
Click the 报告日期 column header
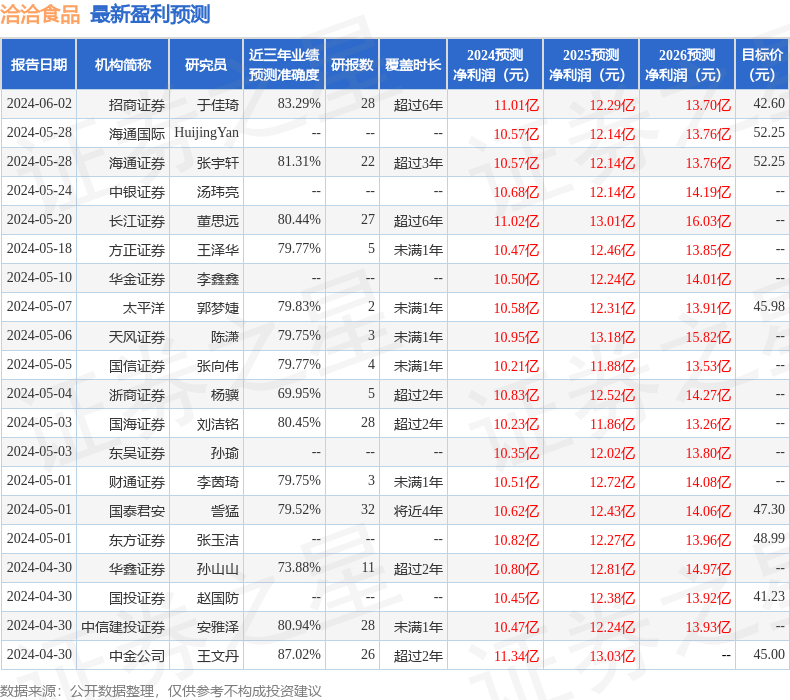tap(39, 65)
